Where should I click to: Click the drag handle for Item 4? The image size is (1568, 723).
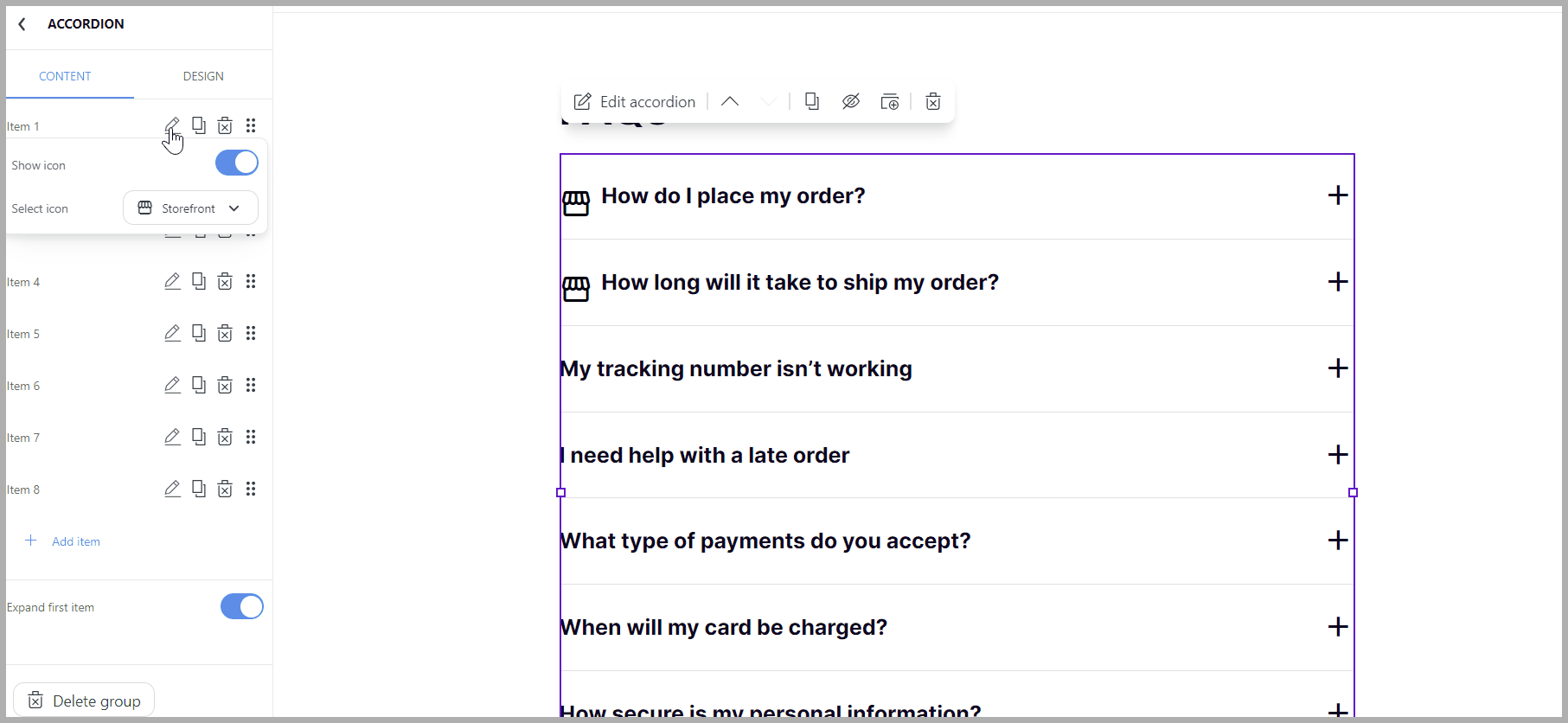(x=251, y=281)
